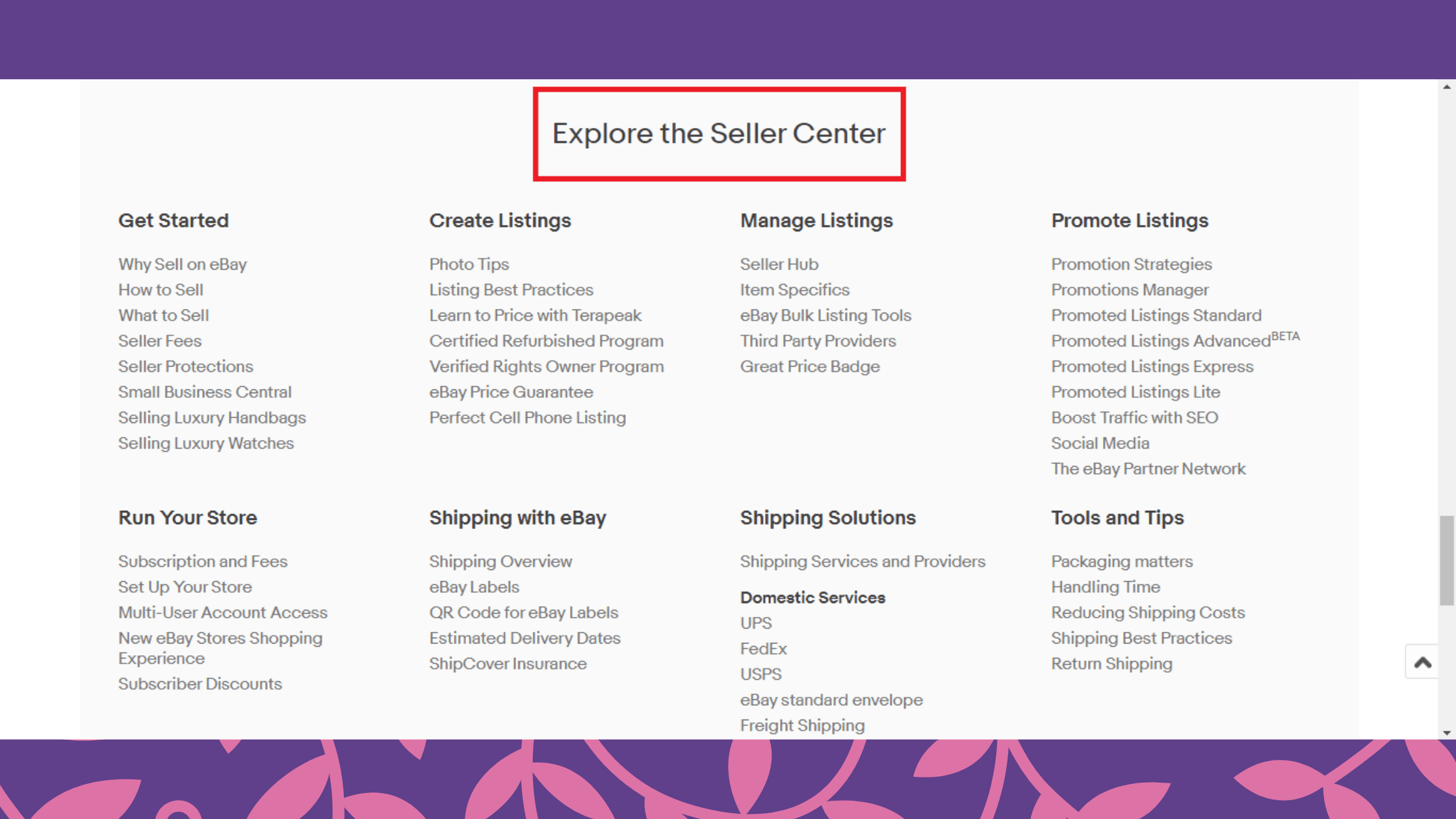Click the back-to-top arrow icon
Image resolution: width=1456 pixels, height=819 pixels.
click(1423, 662)
